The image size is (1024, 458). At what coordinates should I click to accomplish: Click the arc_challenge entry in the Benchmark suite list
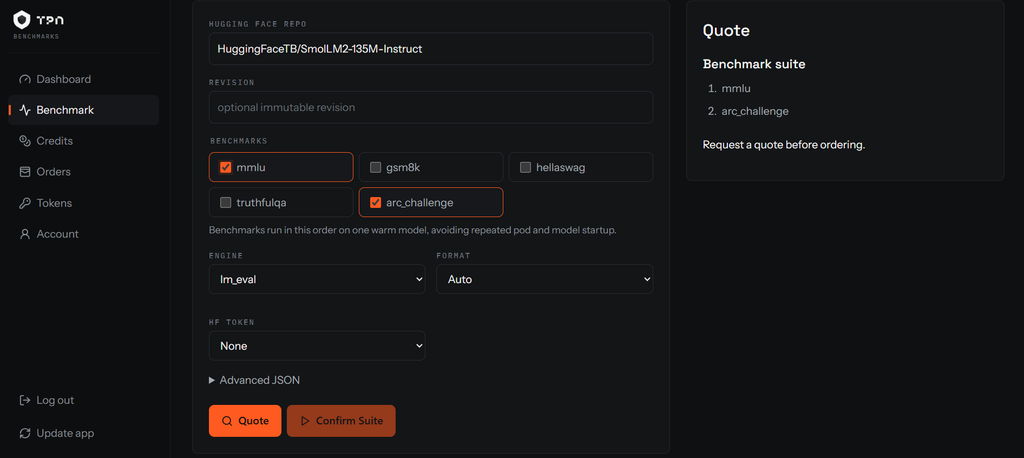pyautogui.click(x=755, y=111)
